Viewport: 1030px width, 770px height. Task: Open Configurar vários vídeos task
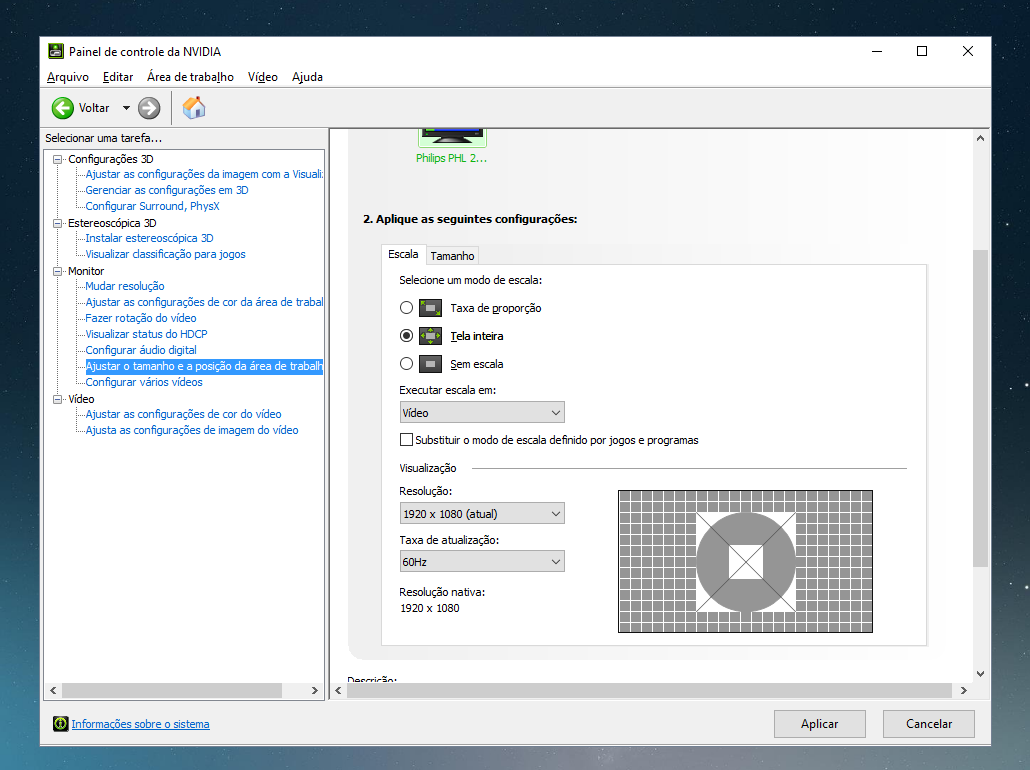144,382
